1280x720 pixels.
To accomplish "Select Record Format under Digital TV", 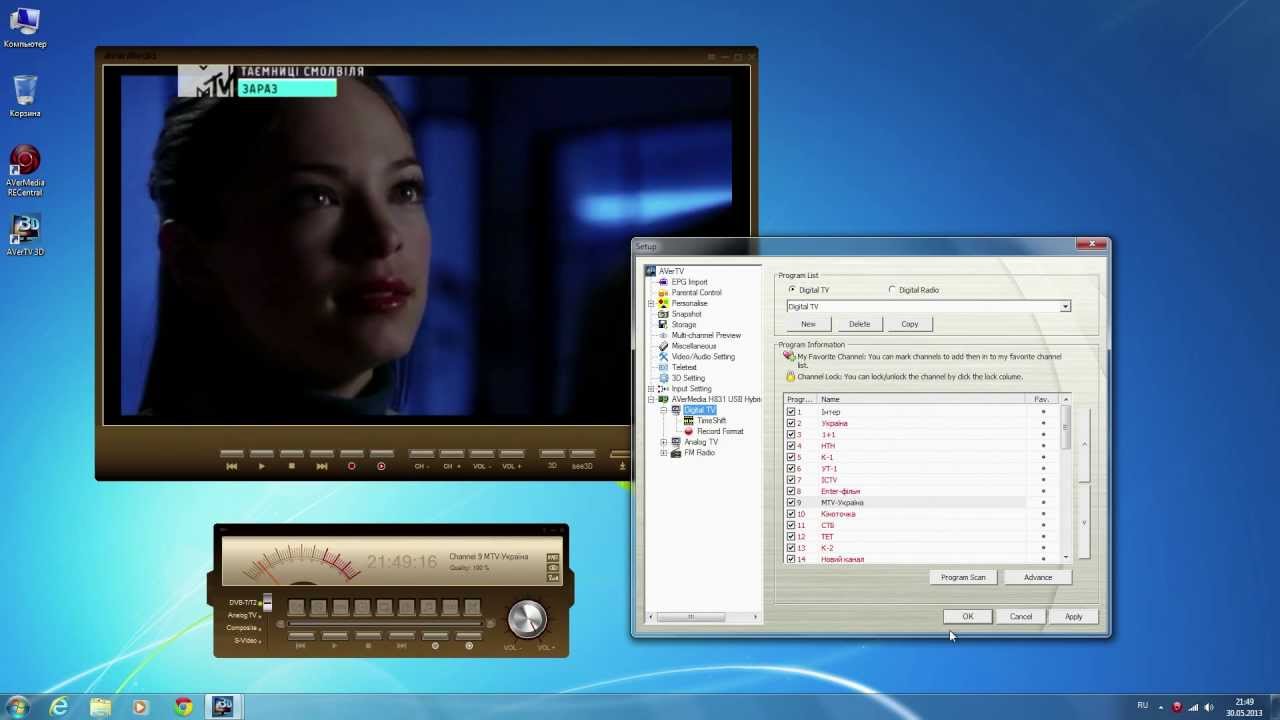I will [x=720, y=431].
